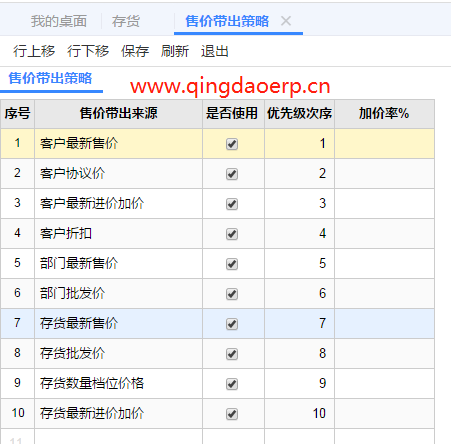Disable 是否使用 for 客户折扣
451x444 pixels.
tap(232, 234)
